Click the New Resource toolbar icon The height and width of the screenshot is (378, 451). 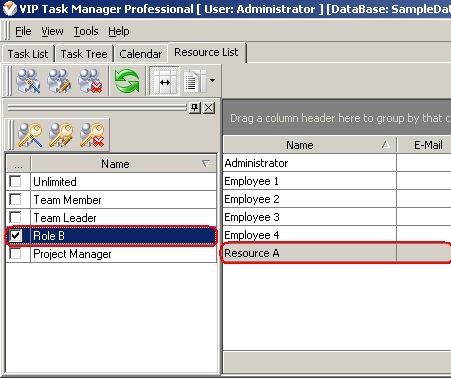[28, 81]
